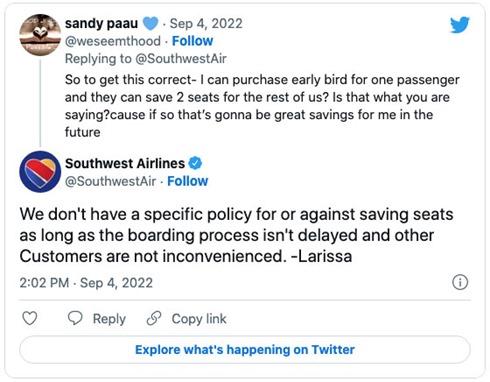Click Explore what's happening on Twitter
The width and height of the screenshot is (490, 382).
[245, 350]
